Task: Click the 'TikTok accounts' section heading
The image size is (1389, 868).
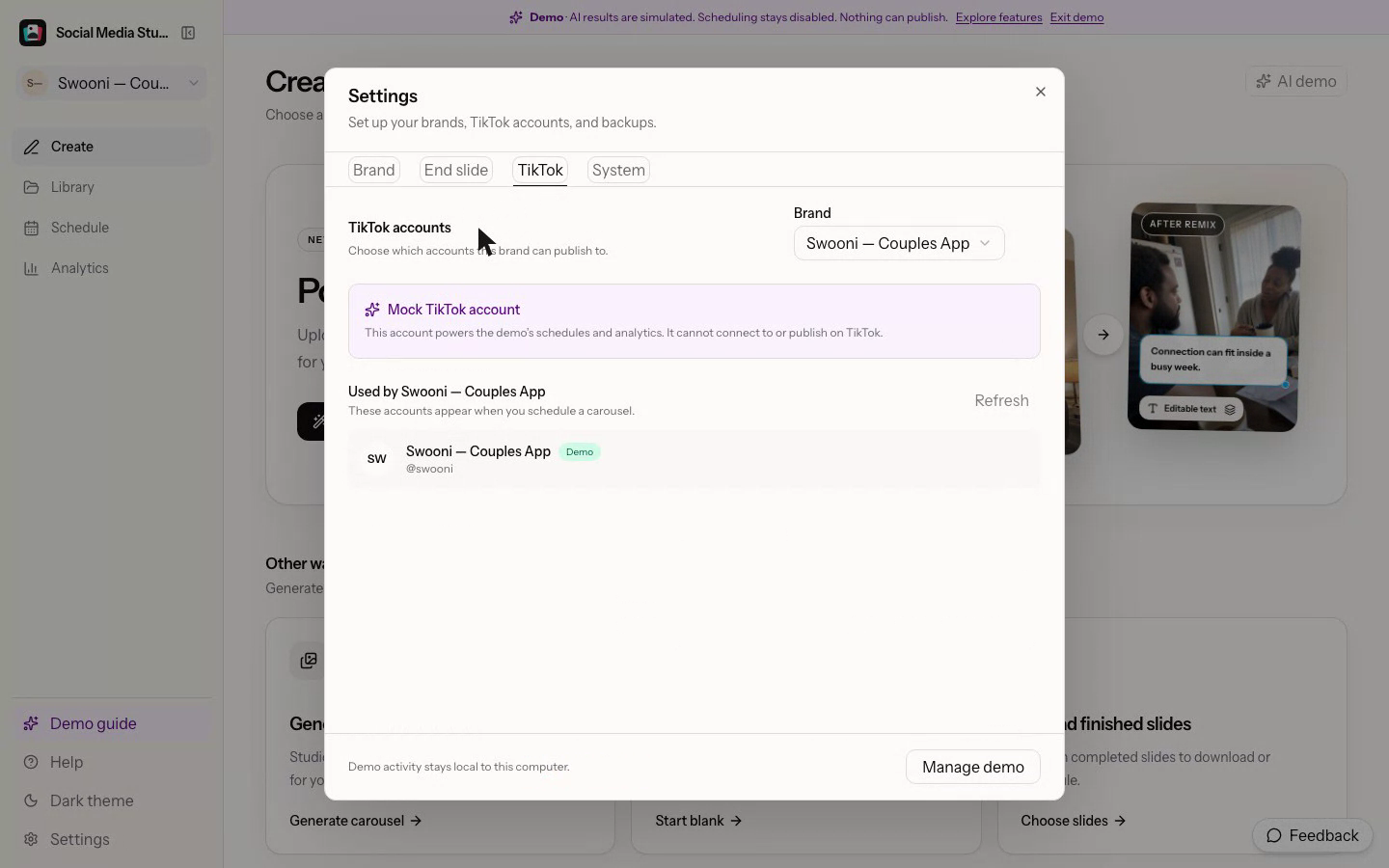Action: tap(399, 228)
